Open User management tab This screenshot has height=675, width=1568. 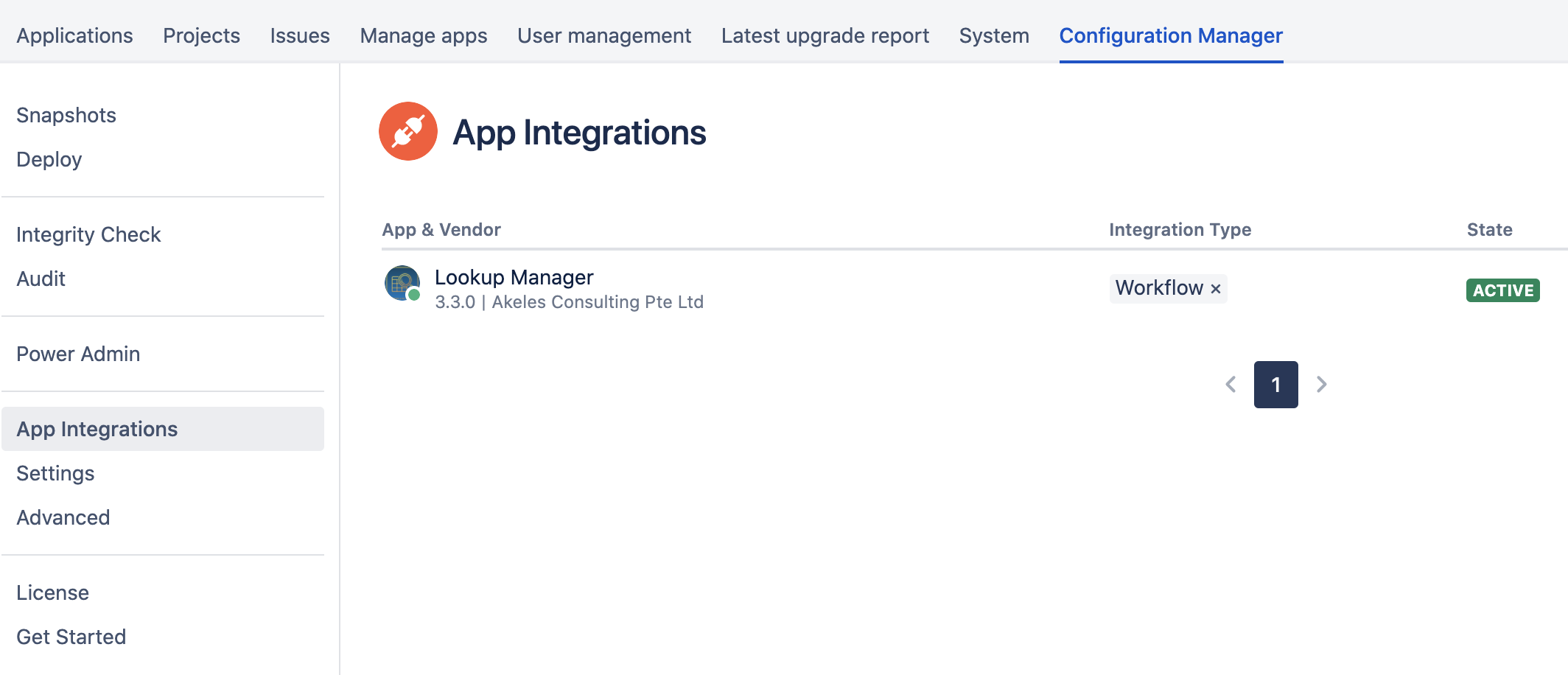(x=603, y=35)
